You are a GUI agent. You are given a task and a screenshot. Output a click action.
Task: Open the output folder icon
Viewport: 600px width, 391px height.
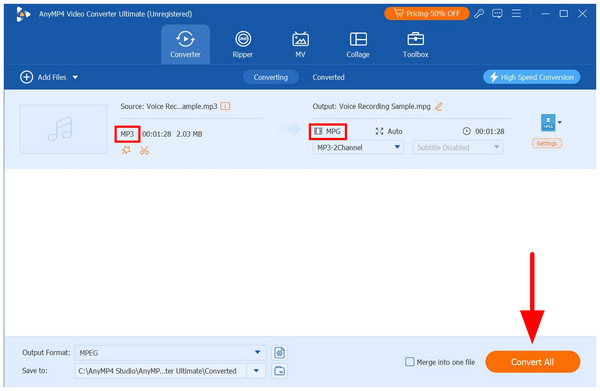click(280, 371)
